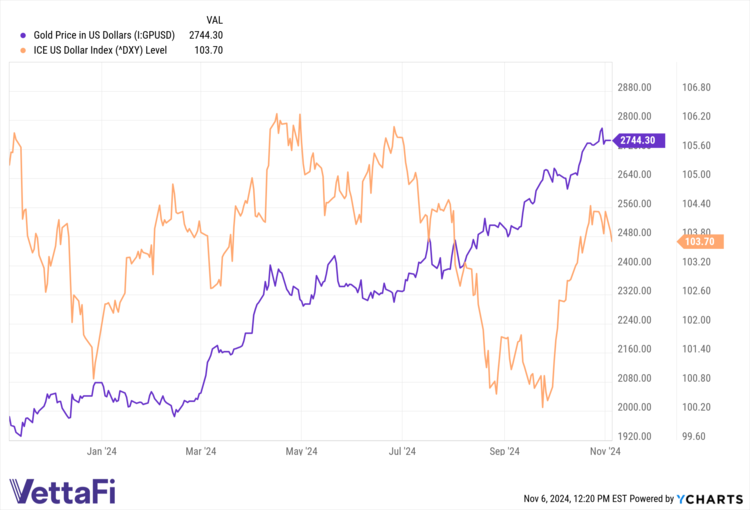Screen dimensions: 750x510
Task: Select the Gold Price in US Dollars legend label
Action: (x=97, y=36)
